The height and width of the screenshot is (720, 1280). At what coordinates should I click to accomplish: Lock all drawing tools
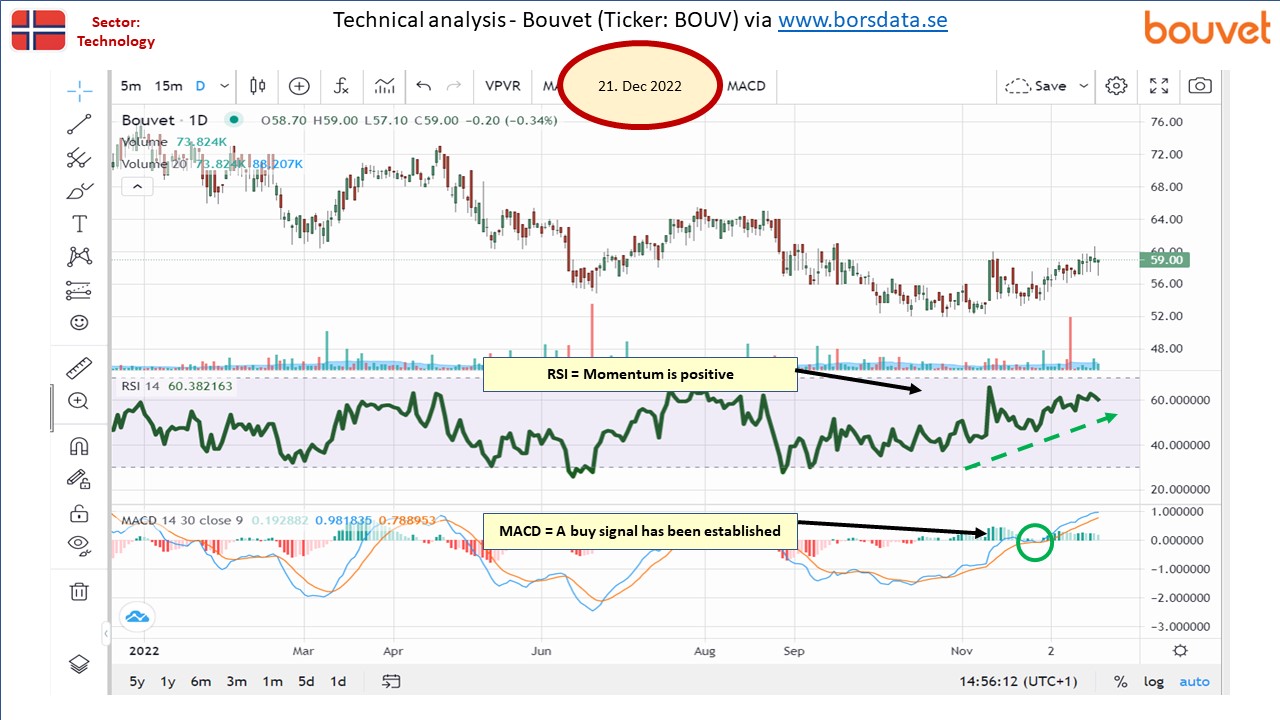[79, 513]
